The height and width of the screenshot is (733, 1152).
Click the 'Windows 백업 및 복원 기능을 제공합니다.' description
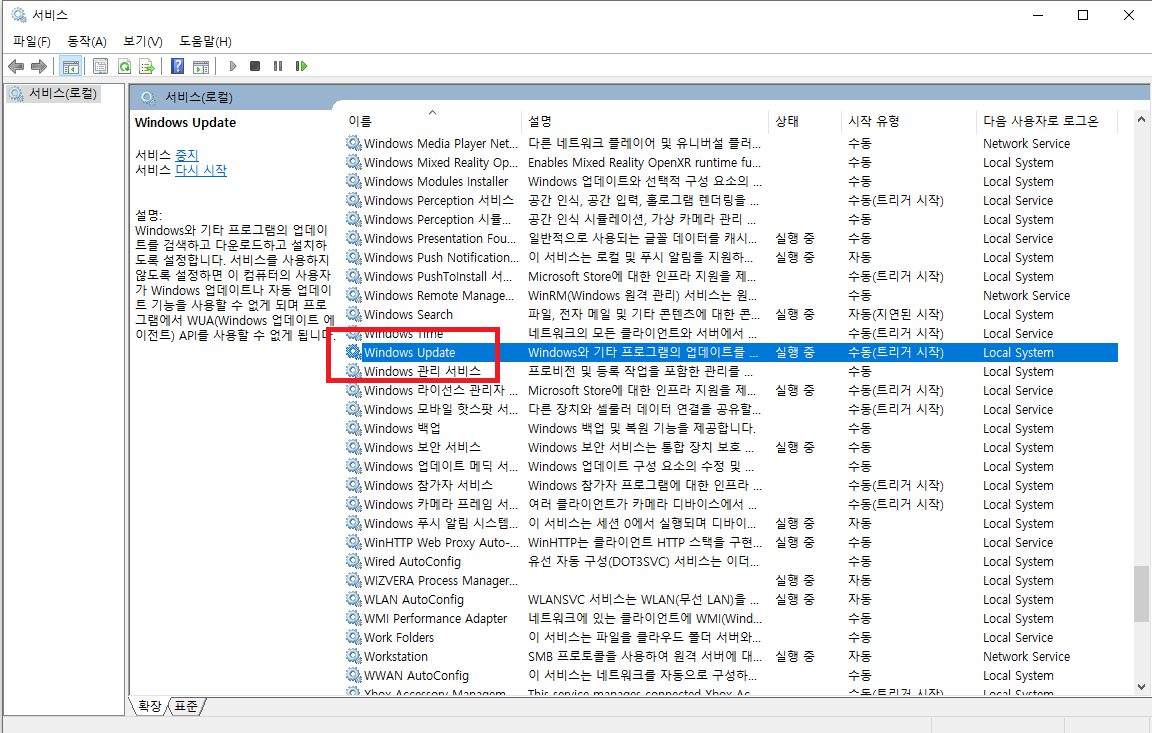point(641,427)
